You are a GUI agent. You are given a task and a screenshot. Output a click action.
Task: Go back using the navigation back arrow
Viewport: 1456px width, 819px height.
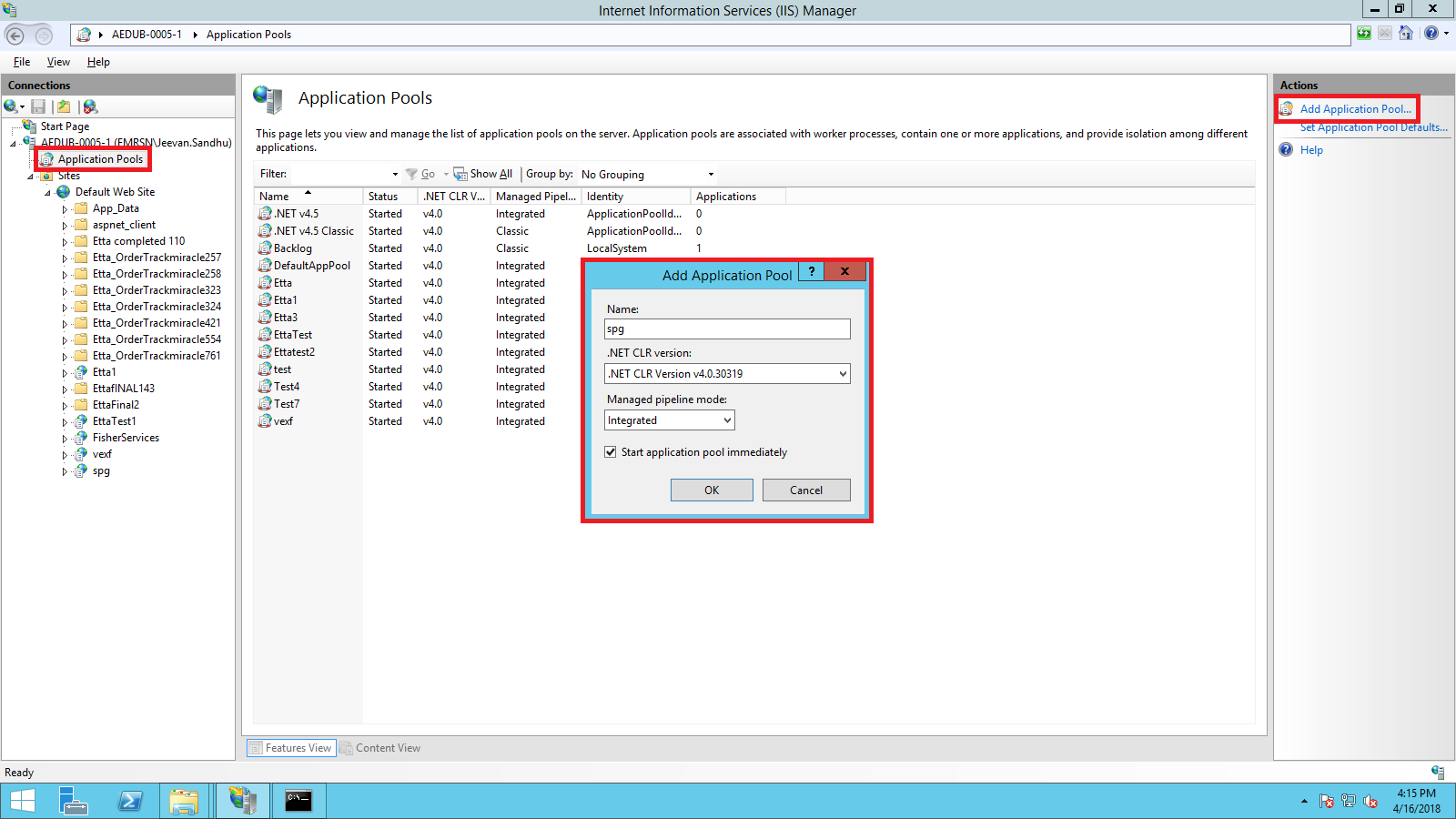coord(15,35)
